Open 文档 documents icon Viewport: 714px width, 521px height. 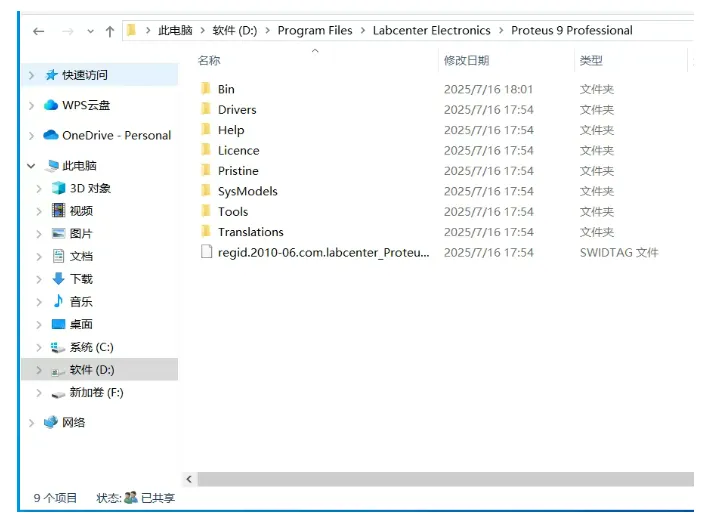58,255
